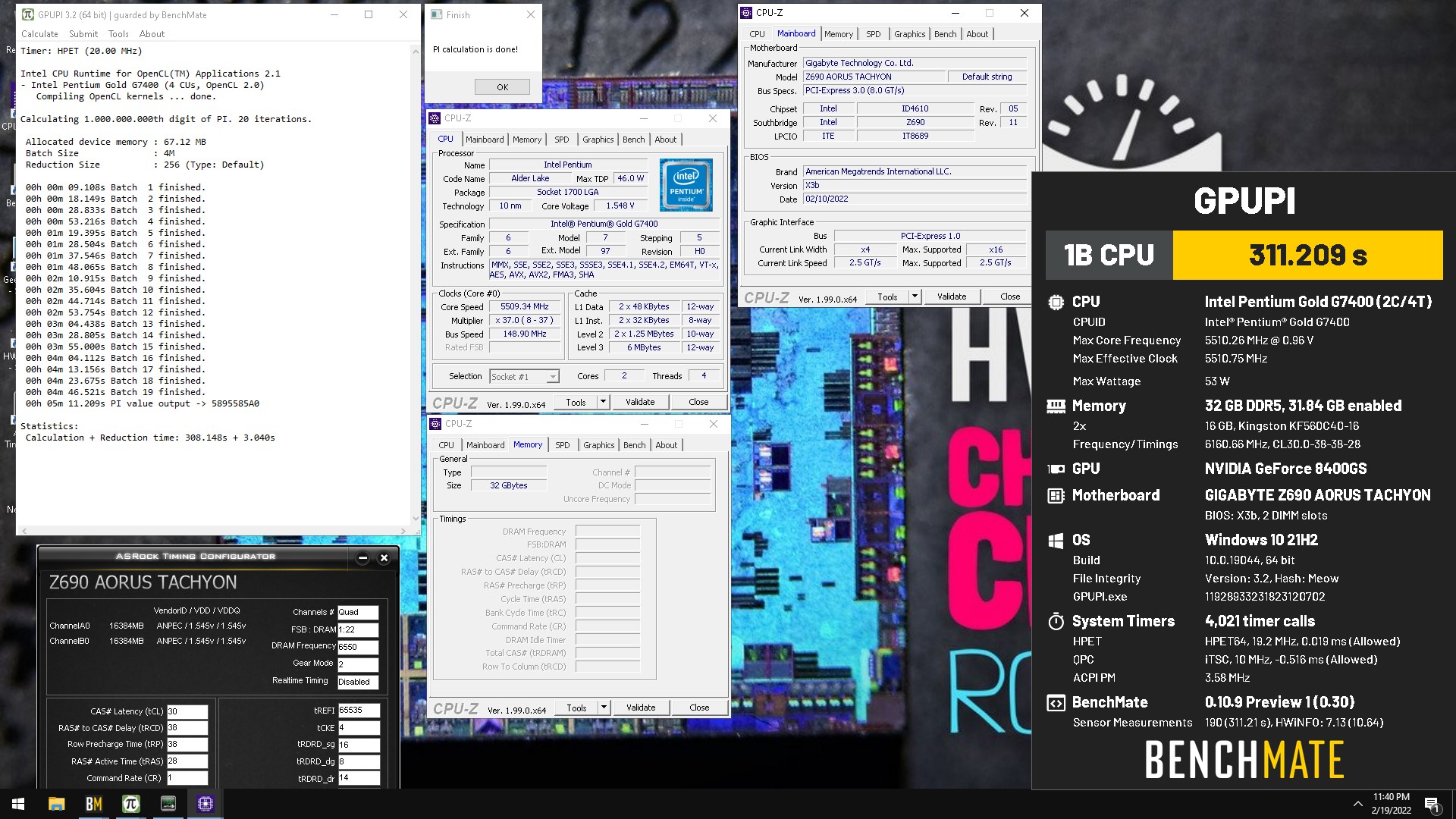
Task: Expand Socket #1 selection dropdown
Action: 553,377
